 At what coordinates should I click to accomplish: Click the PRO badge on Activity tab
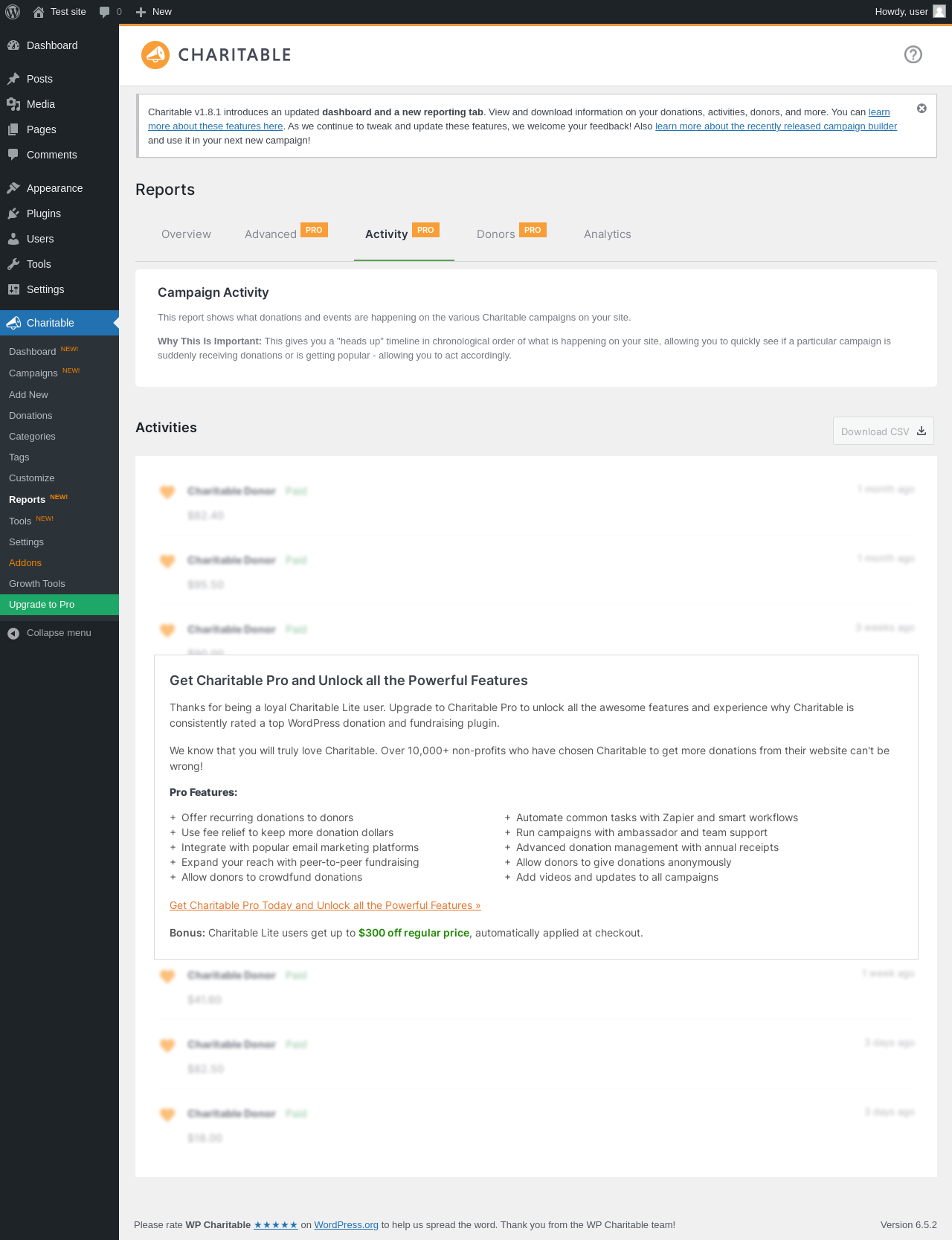click(425, 230)
